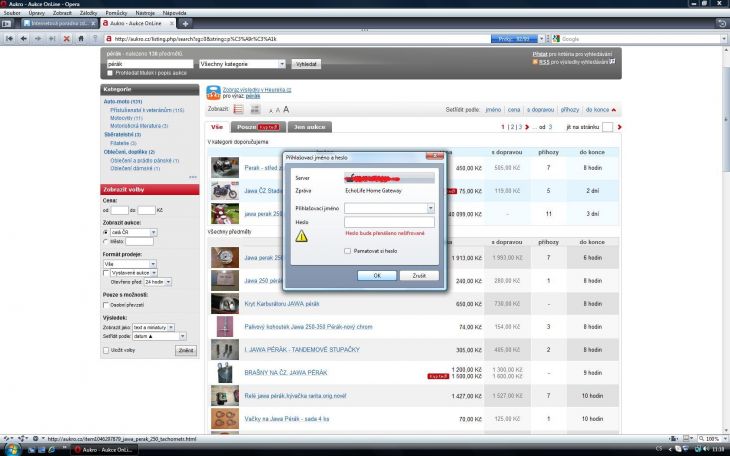The image size is (730, 456).
Task: Choose the largest font size A
Action: tap(286, 109)
